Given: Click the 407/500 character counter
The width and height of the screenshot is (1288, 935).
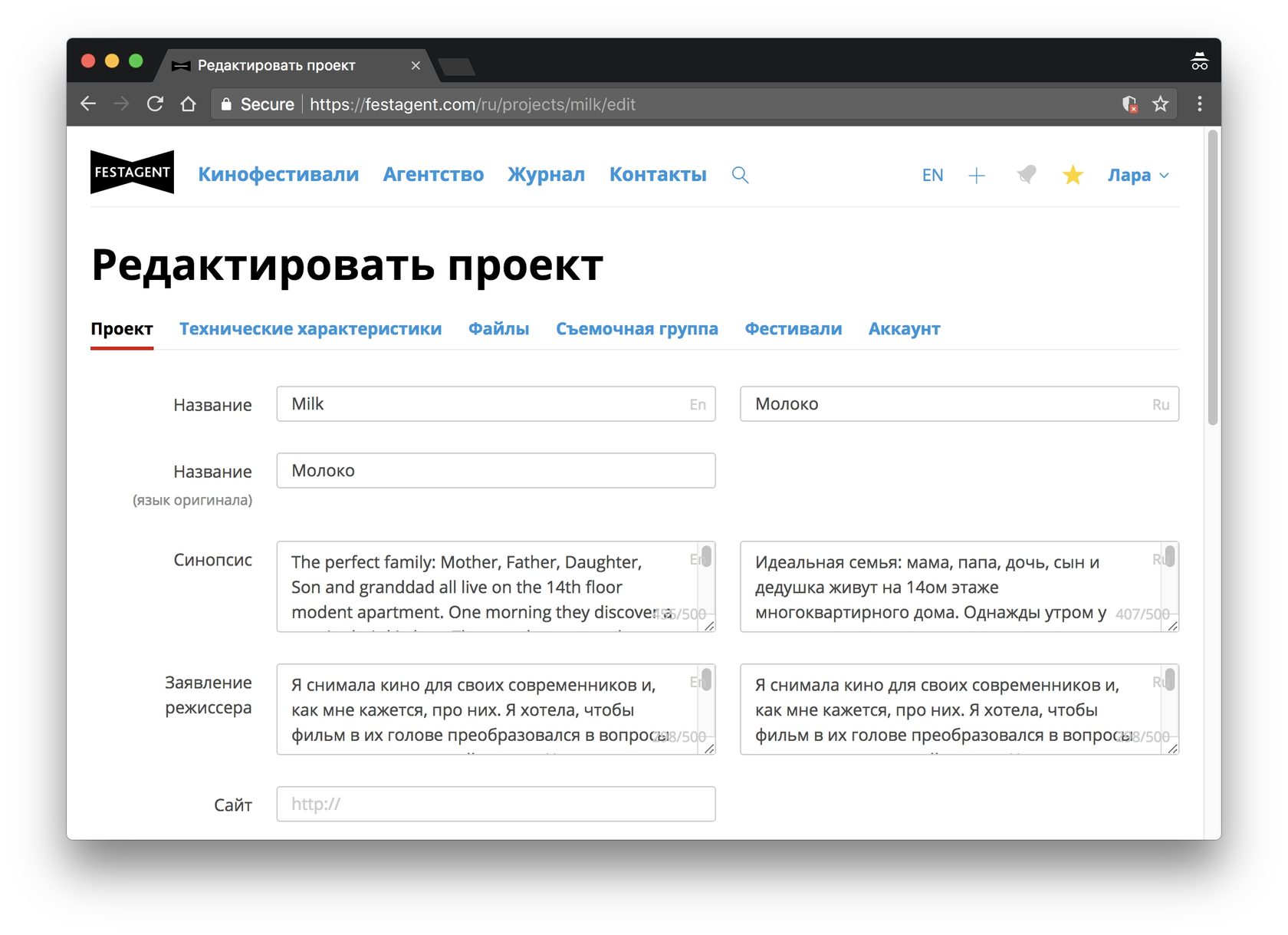Looking at the screenshot, I should click(1142, 614).
